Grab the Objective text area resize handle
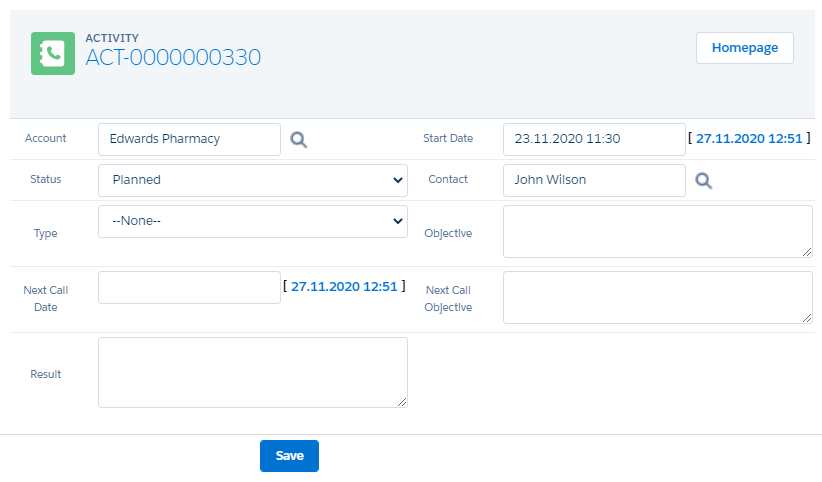Viewport: 822px width, 482px height. (807, 252)
